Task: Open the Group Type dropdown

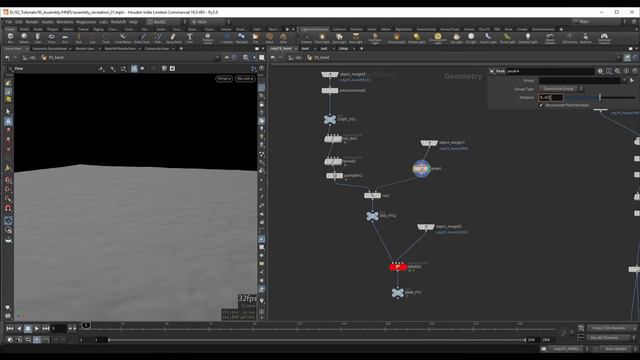Action: coord(561,89)
